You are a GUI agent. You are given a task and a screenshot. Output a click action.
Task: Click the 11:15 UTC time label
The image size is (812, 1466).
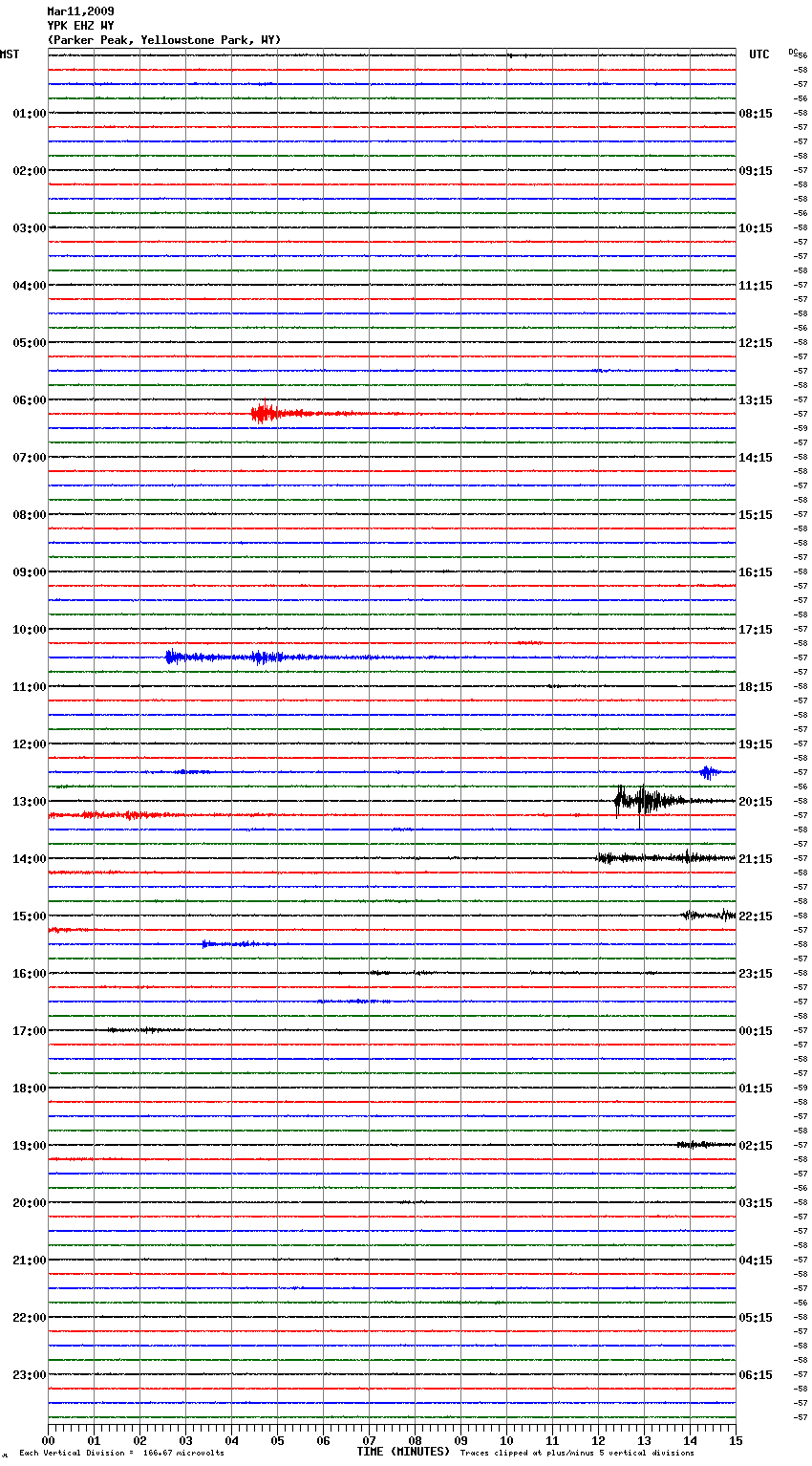point(756,286)
